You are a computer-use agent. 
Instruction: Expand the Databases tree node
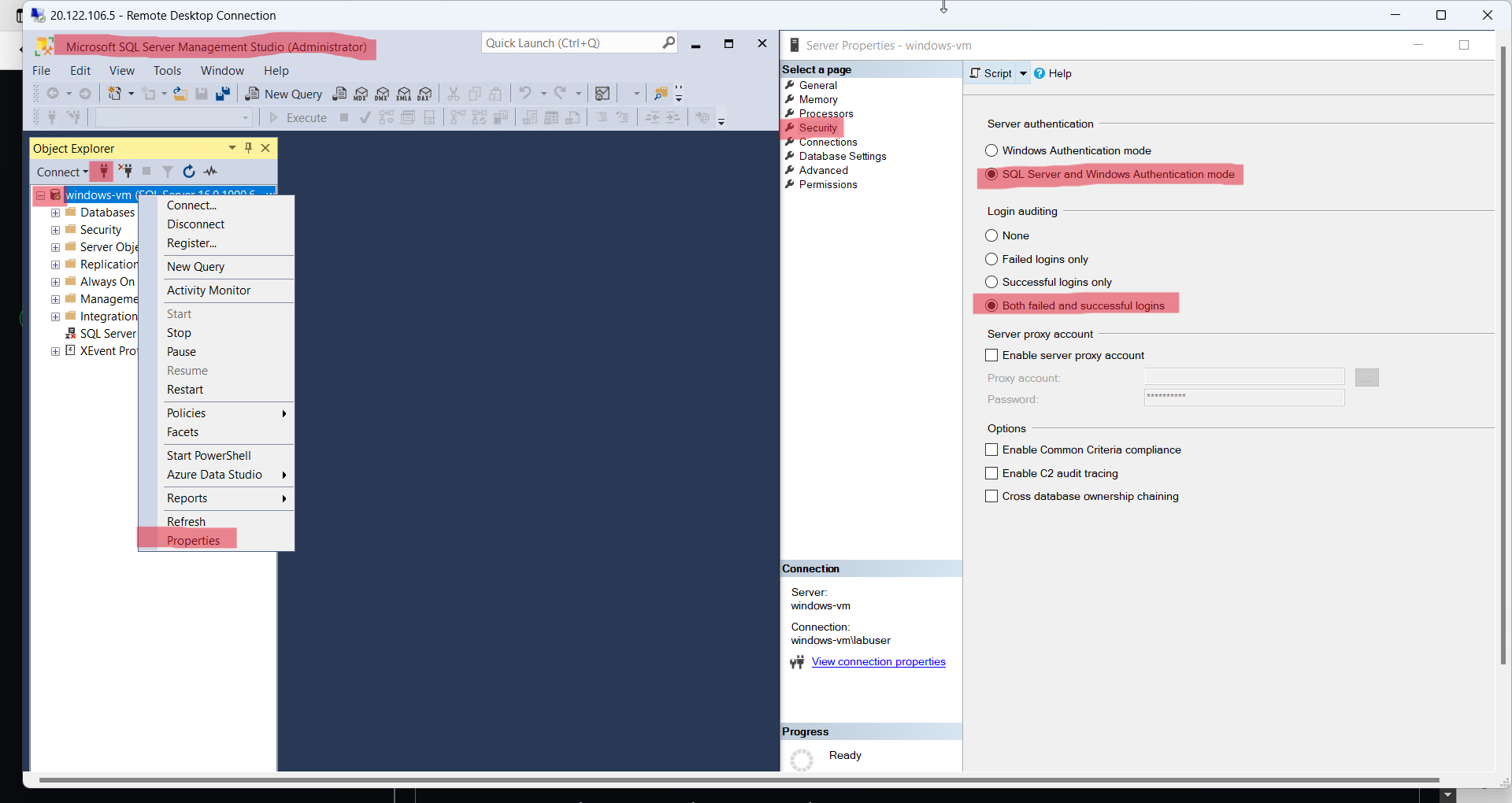[54, 212]
